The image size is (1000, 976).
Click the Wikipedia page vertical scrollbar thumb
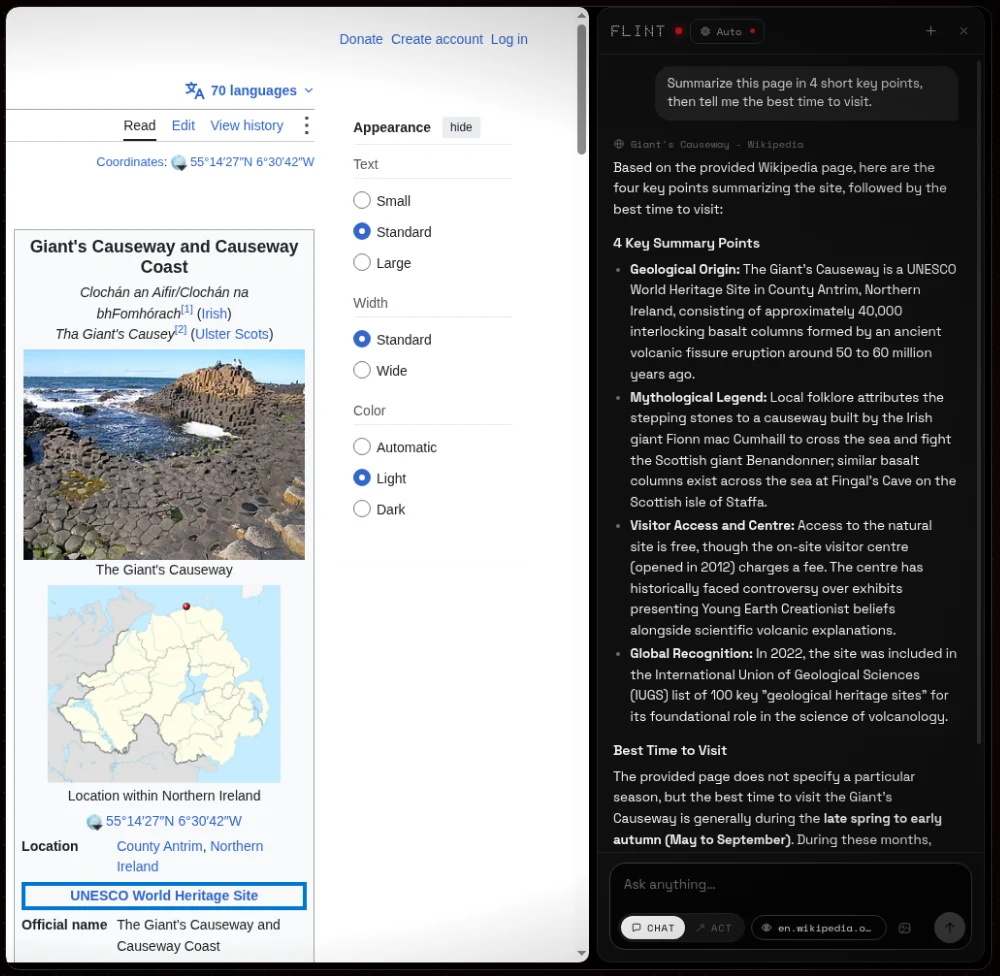[x=582, y=89]
